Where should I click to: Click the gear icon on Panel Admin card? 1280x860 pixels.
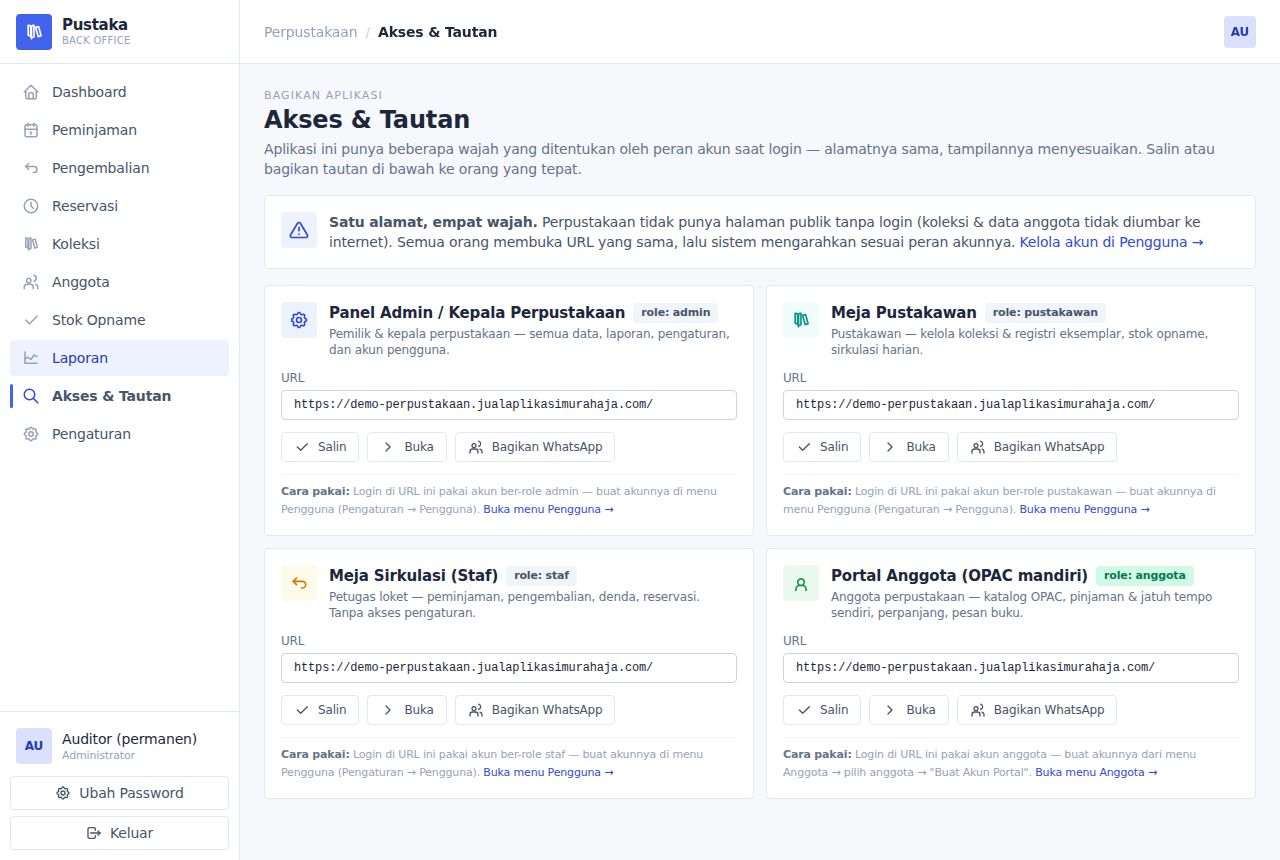pos(299,320)
